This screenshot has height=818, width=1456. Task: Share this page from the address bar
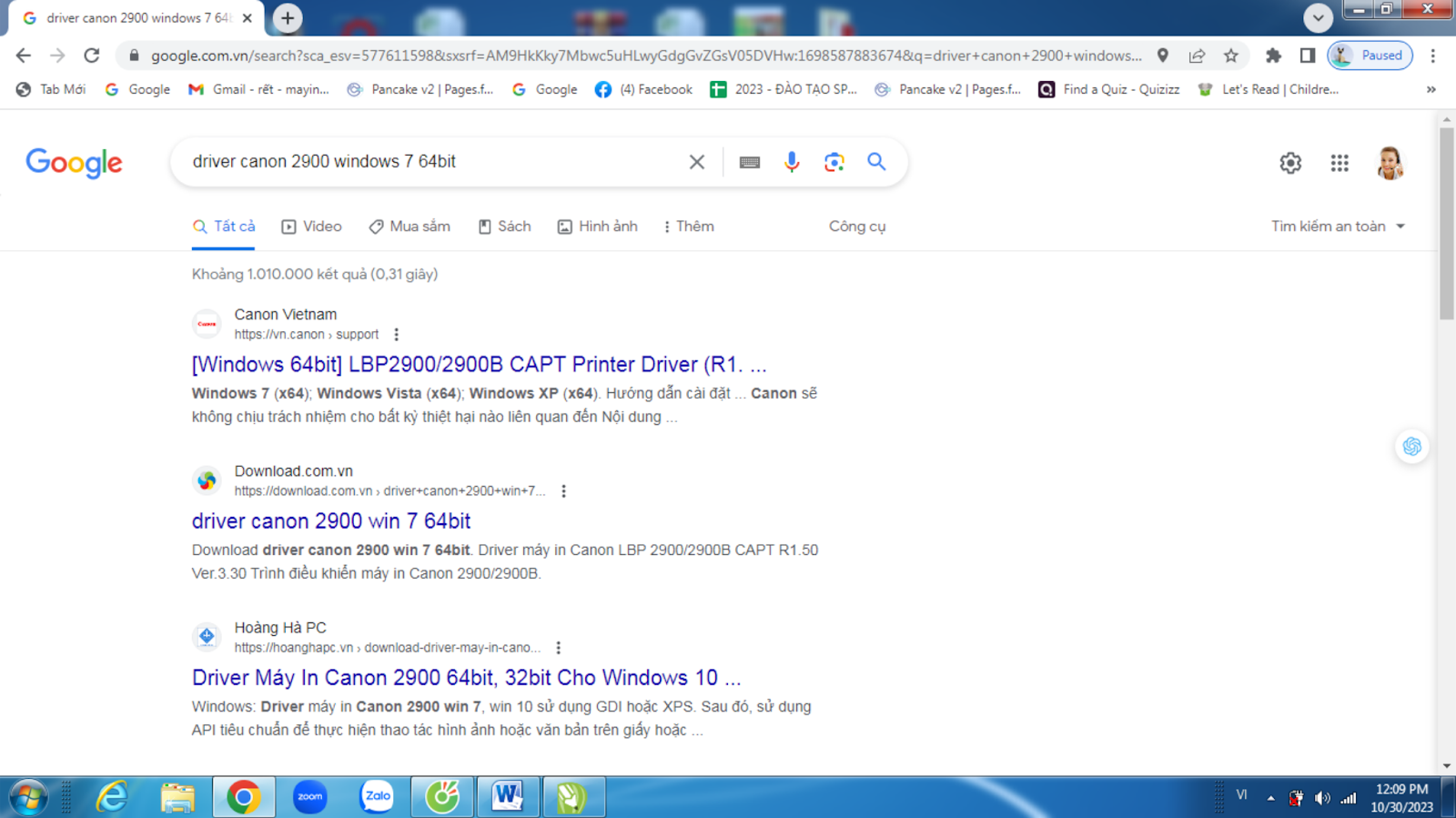pos(1197,56)
